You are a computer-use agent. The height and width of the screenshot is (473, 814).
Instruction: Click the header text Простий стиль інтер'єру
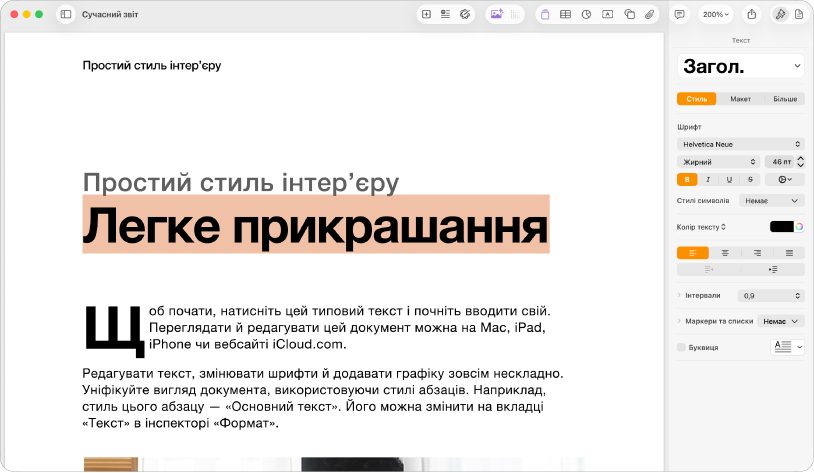click(152, 65)
